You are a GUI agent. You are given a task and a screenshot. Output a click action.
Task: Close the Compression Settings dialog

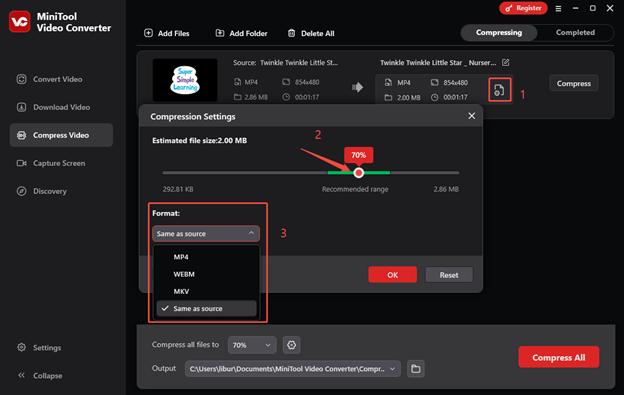pyautogui.click(x=472, y=116)
